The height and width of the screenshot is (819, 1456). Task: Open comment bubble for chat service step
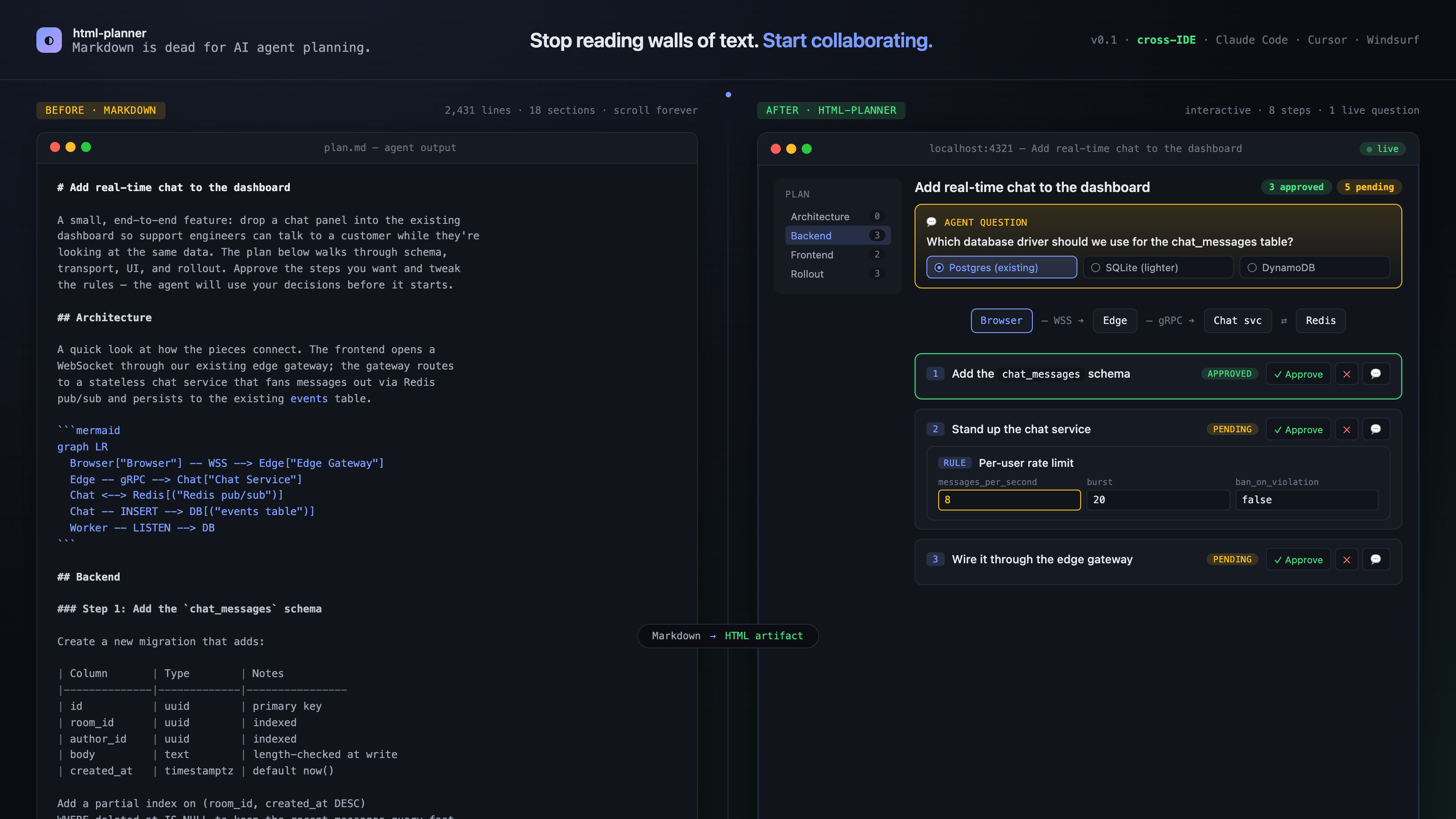(1376, 430)
